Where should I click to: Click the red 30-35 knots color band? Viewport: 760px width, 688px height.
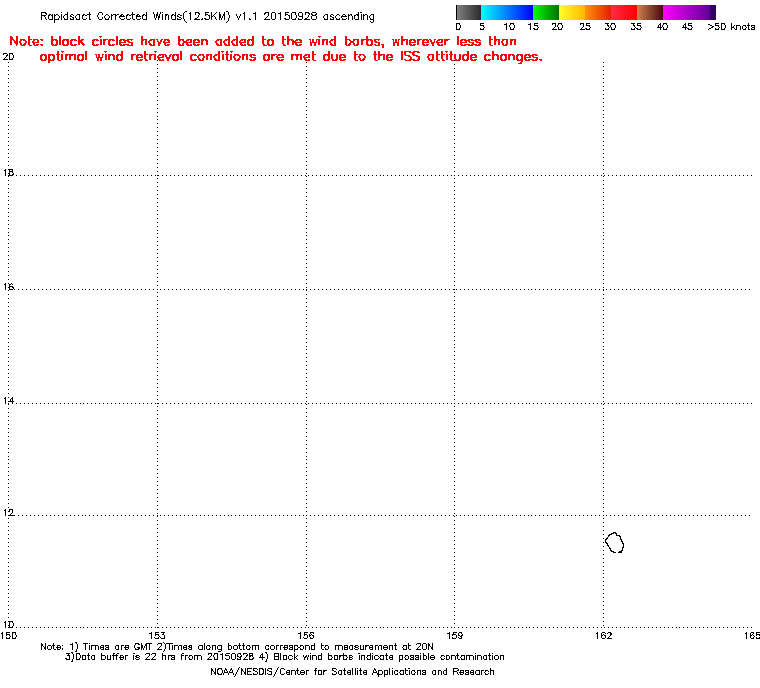click(x=624, y=12)
